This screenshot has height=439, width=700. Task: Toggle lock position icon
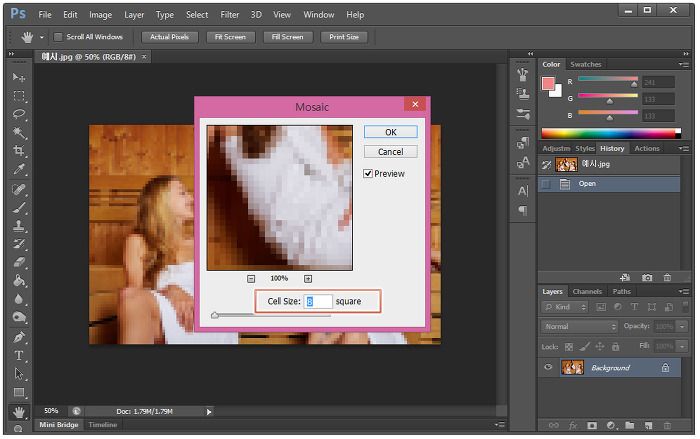click(x=600, y=347)
